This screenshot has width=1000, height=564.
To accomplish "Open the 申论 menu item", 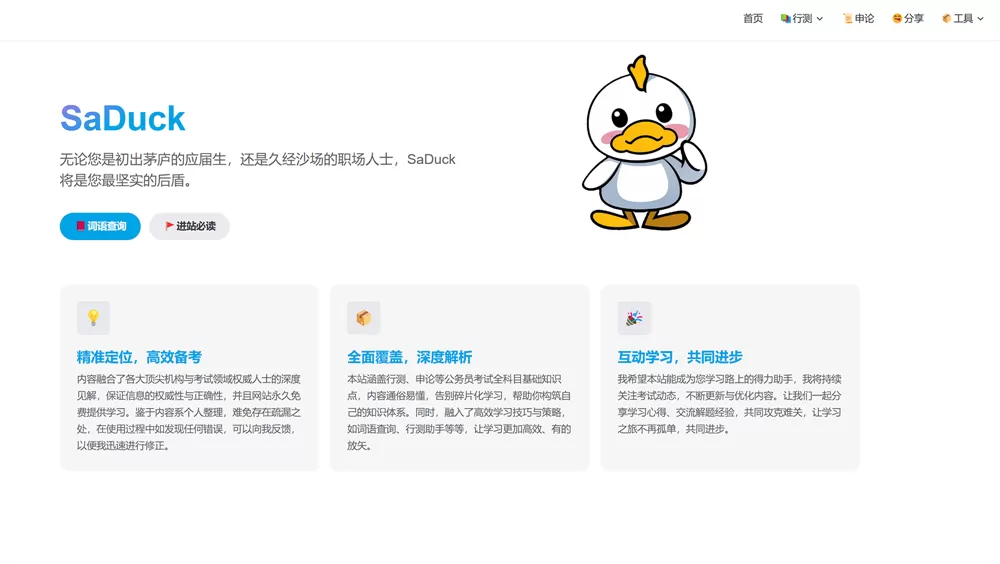I will pos(864,19).
